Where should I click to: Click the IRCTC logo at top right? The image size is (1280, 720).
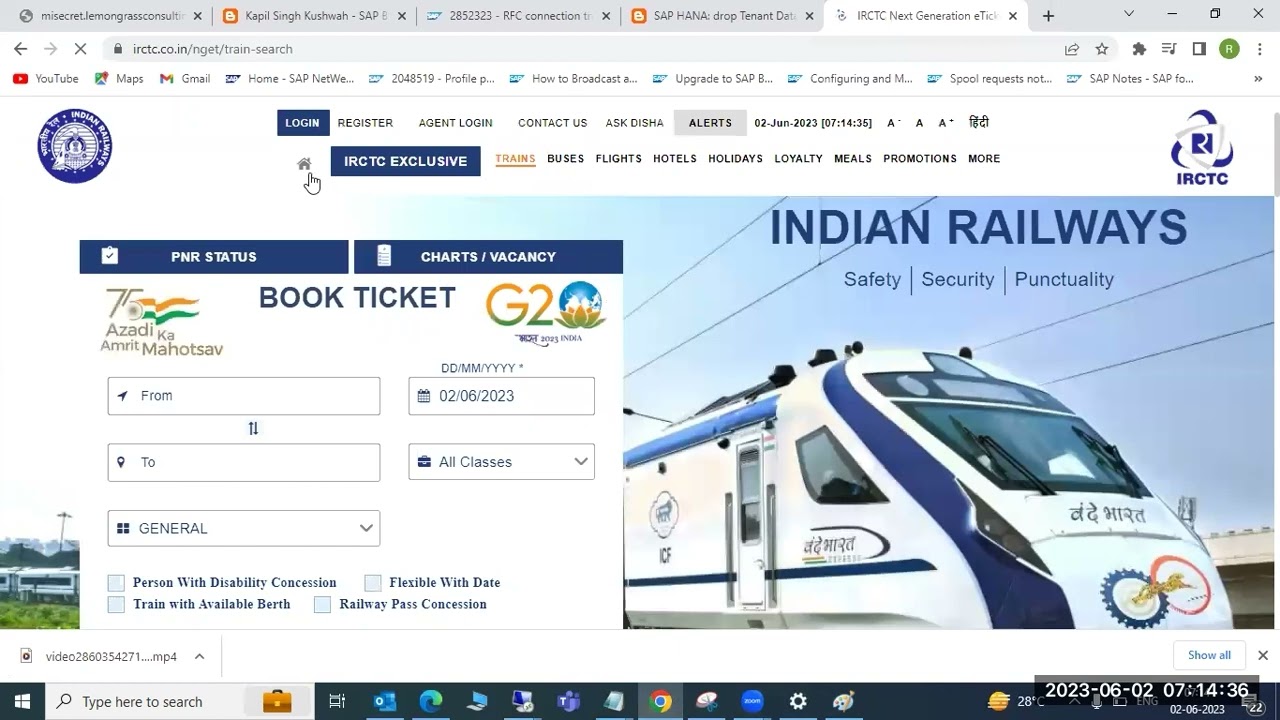click(x=1201, y=147)
